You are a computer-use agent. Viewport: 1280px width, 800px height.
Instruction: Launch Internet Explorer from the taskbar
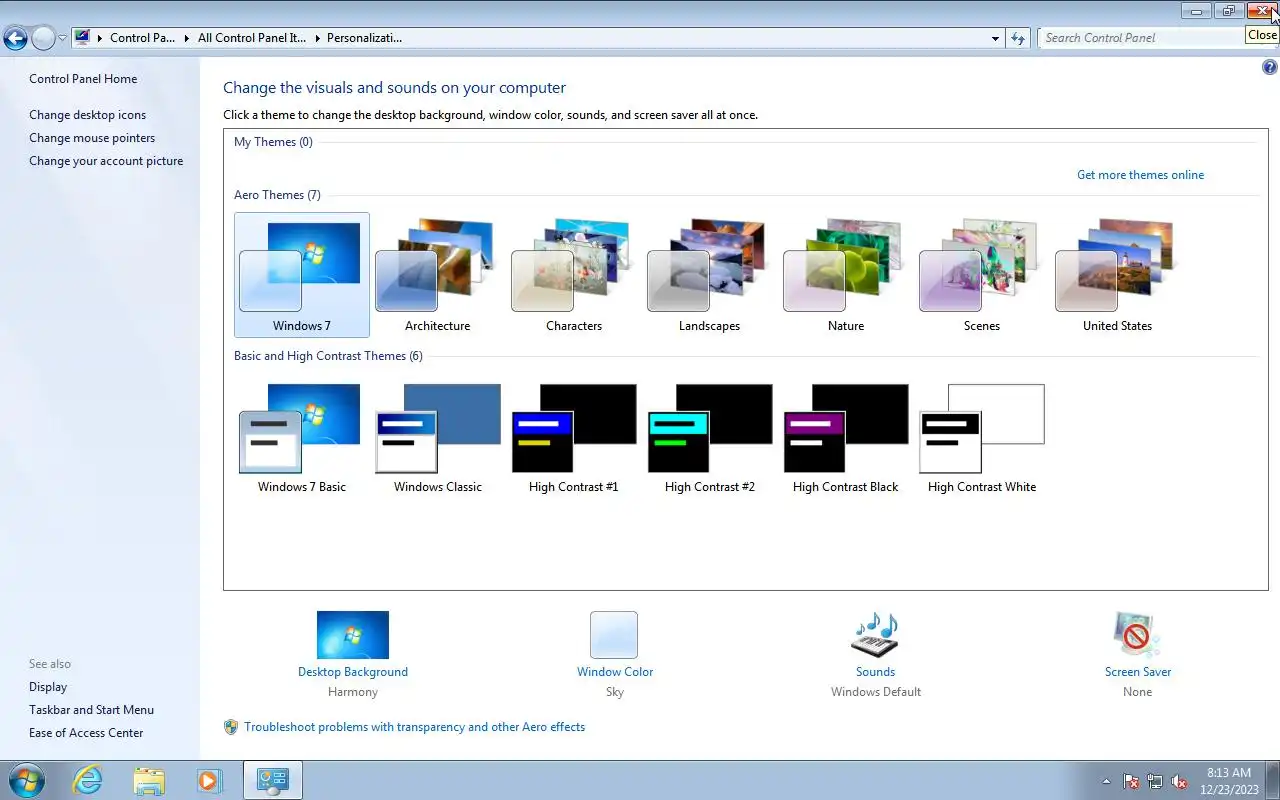tap(88, 780)
